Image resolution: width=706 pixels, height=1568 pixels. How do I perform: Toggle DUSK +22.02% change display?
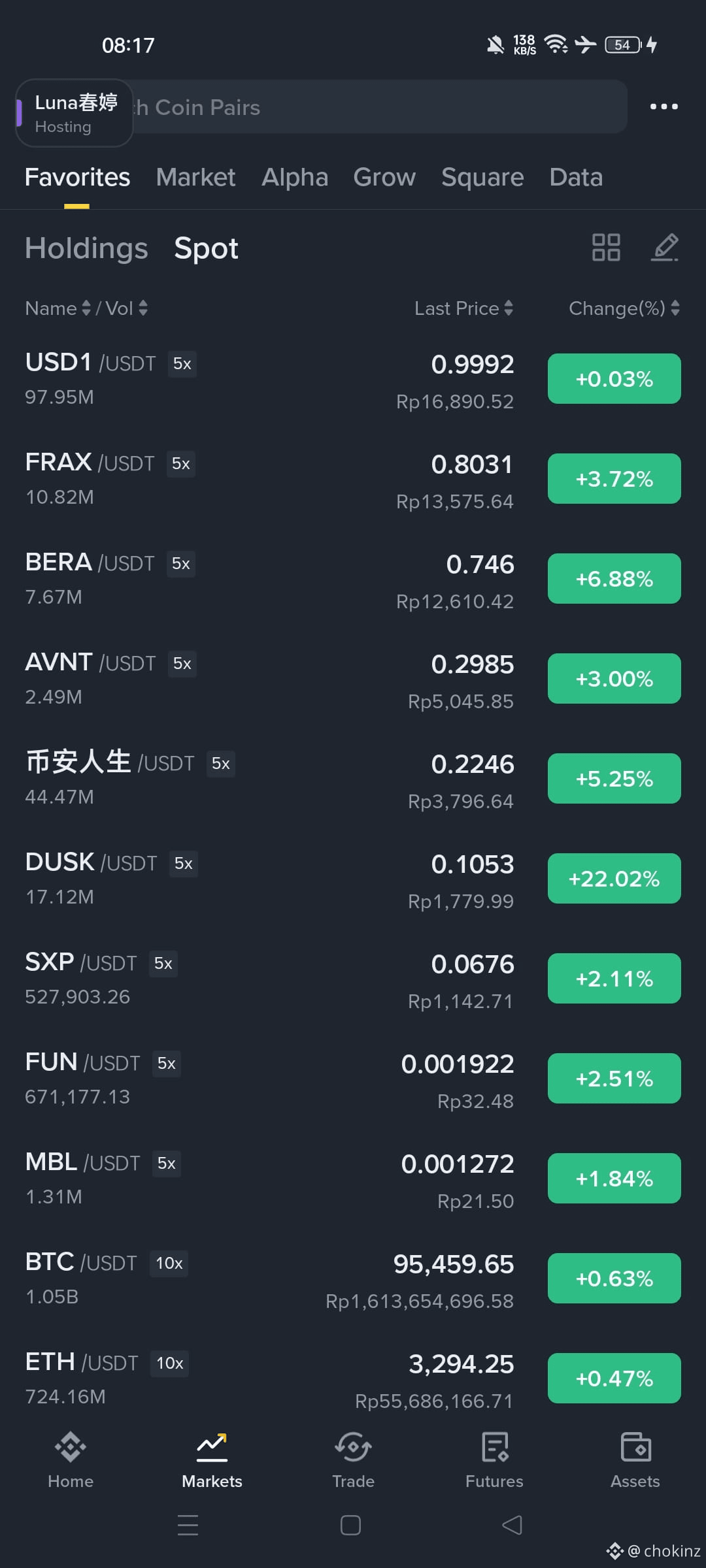tap(614, 879)
